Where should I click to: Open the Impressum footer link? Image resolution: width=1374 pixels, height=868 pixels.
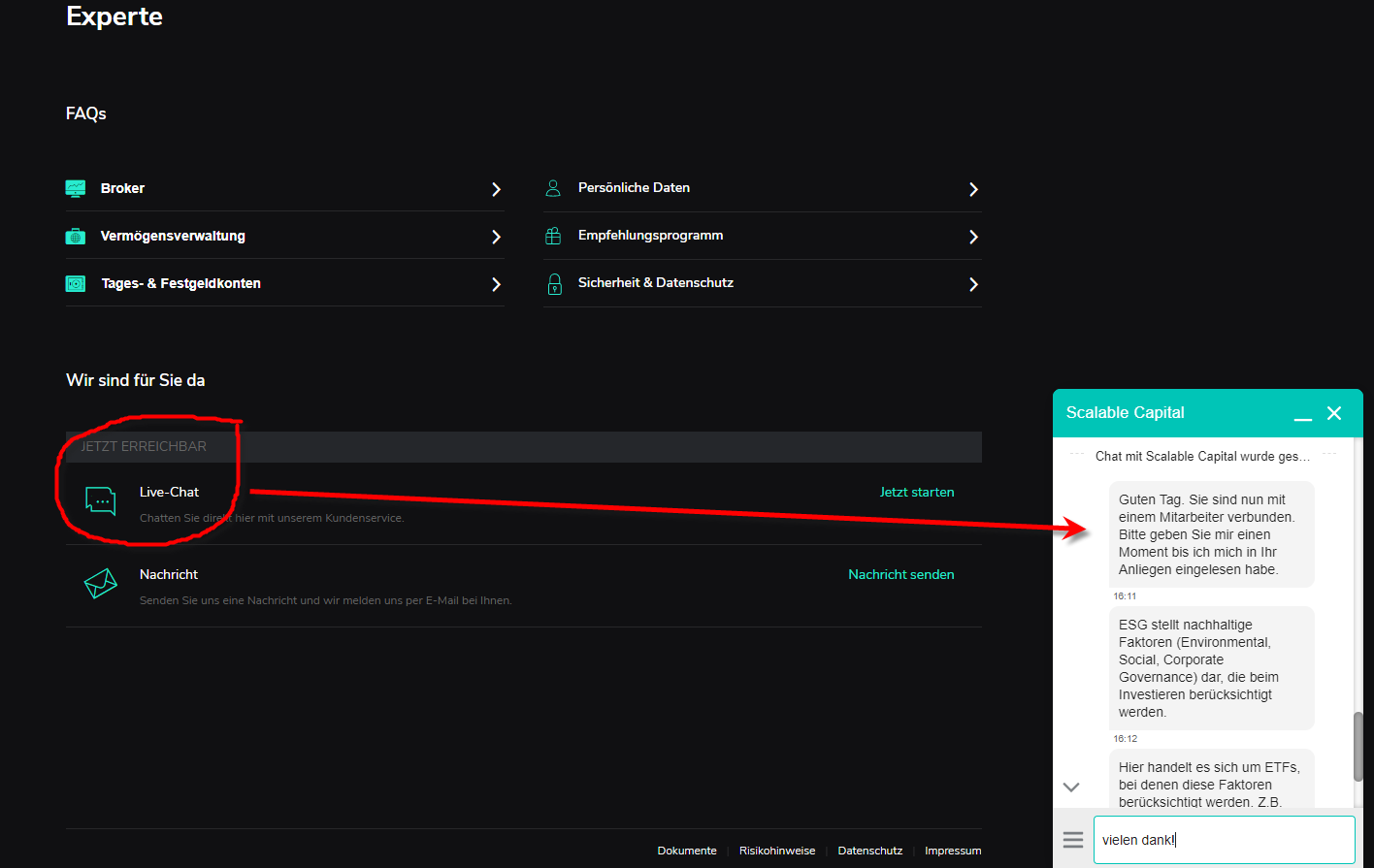tap(953, 851)
